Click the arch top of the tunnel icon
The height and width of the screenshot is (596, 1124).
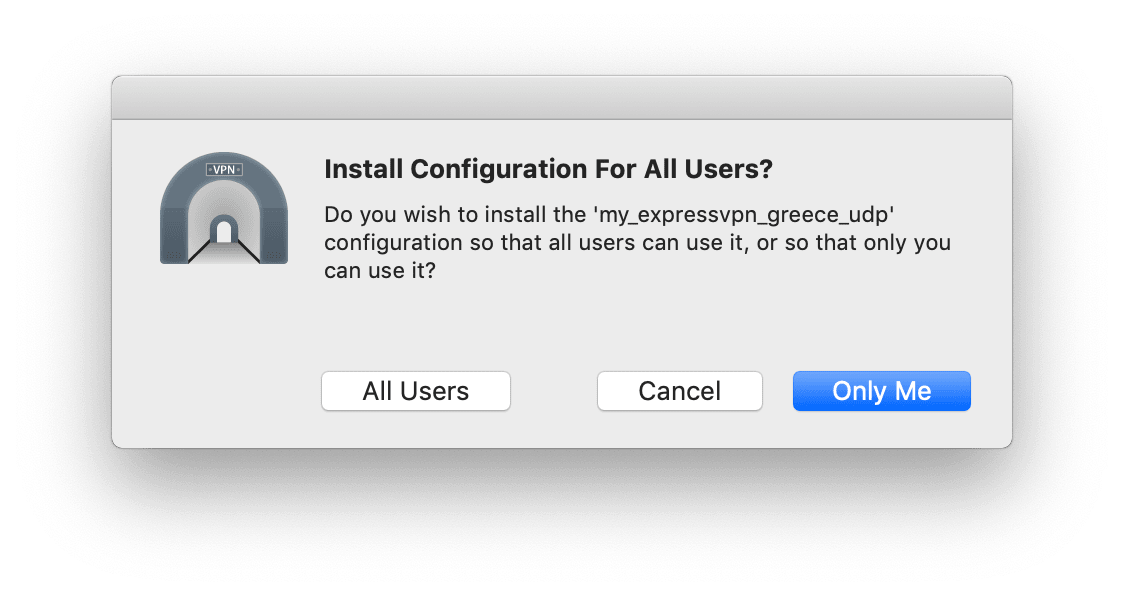coord(224,164)
